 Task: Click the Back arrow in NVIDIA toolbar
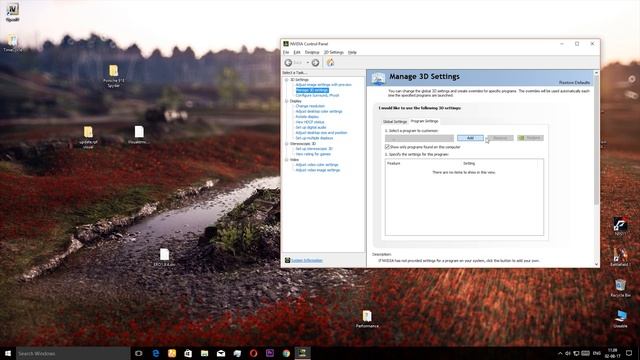point(288,62)
